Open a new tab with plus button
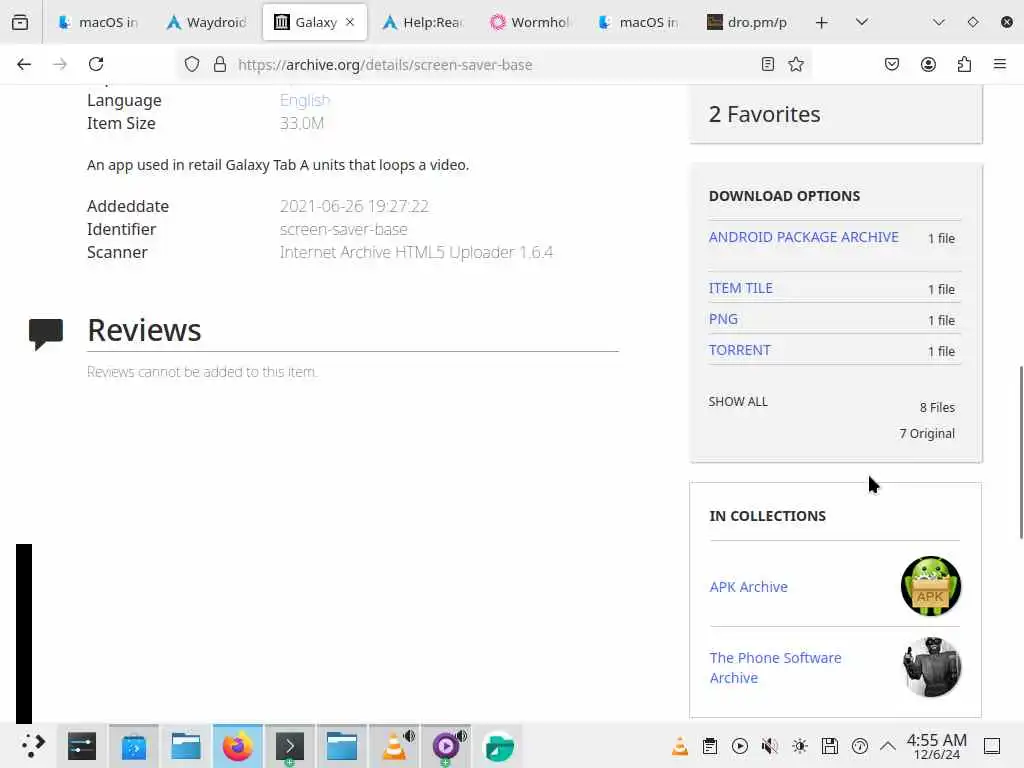 (x=822, y=22)
